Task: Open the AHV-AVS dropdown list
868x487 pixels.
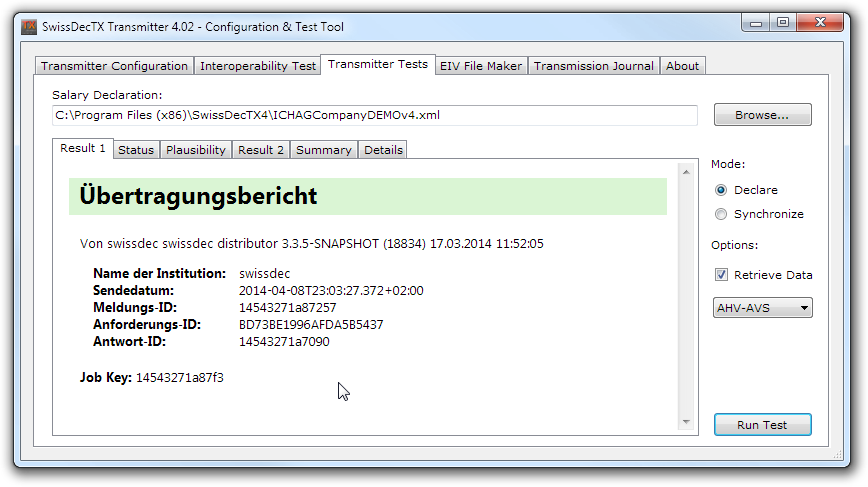Action: pos(762,308)
